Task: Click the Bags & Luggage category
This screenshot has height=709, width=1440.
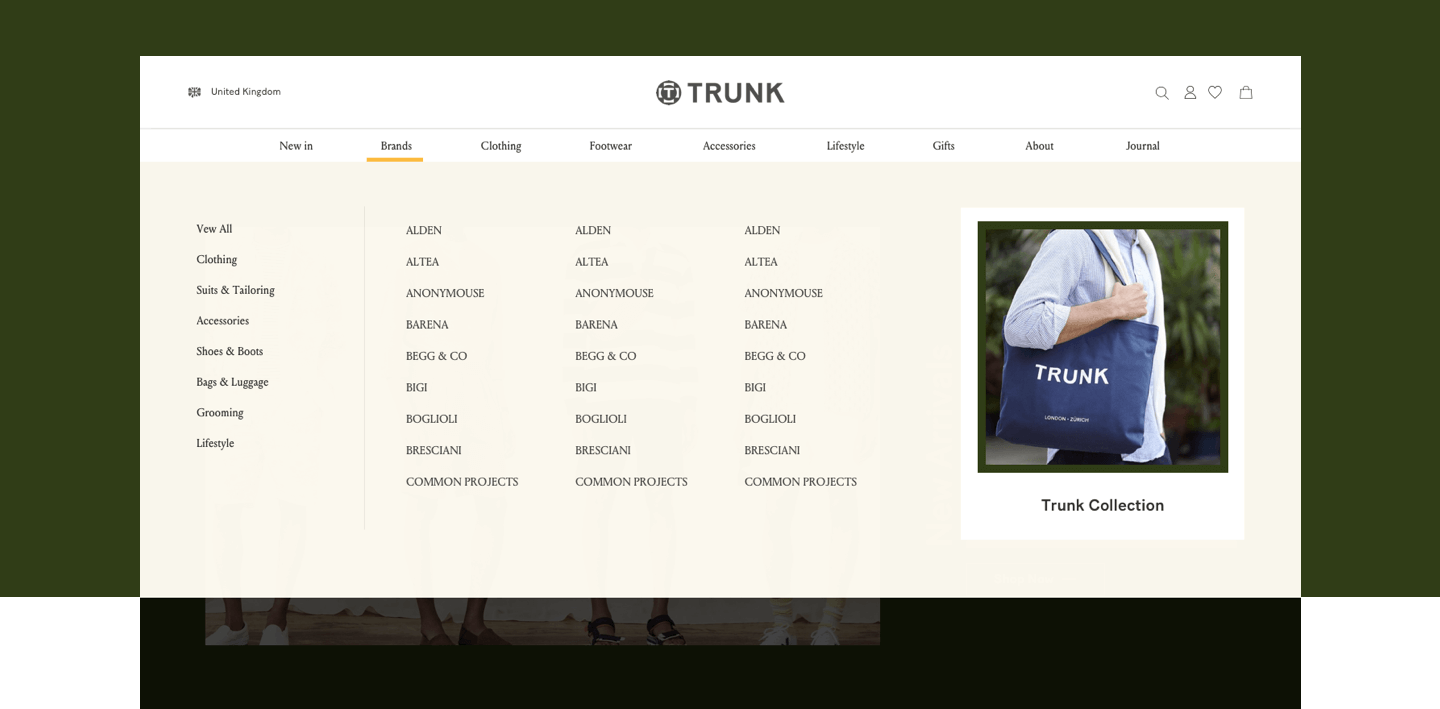Action: pyautogui.click(x=231, y=382)
